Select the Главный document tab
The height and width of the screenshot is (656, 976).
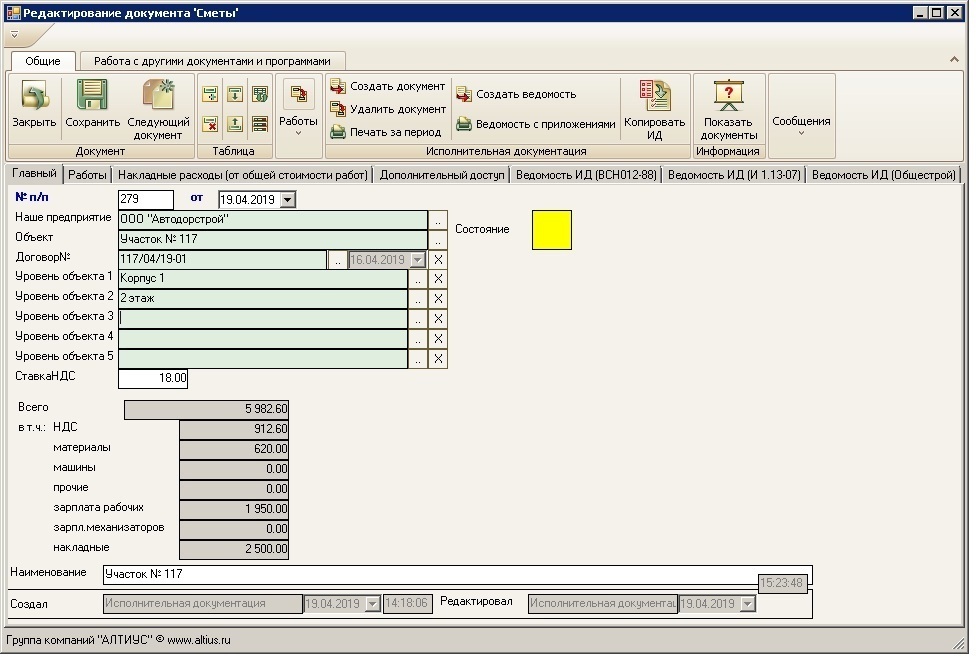click(34, 174)
